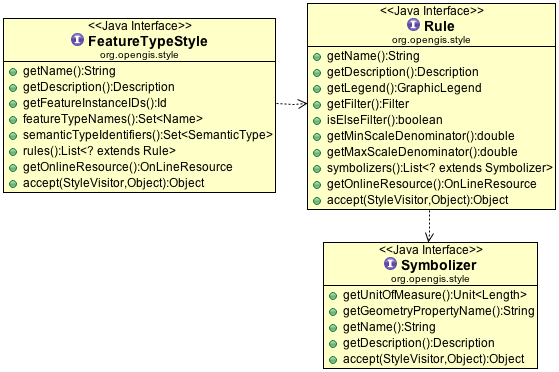559x372 pixels.
Task: Click the getFeatureInstanceIDs():Id method
Action: 95,103
